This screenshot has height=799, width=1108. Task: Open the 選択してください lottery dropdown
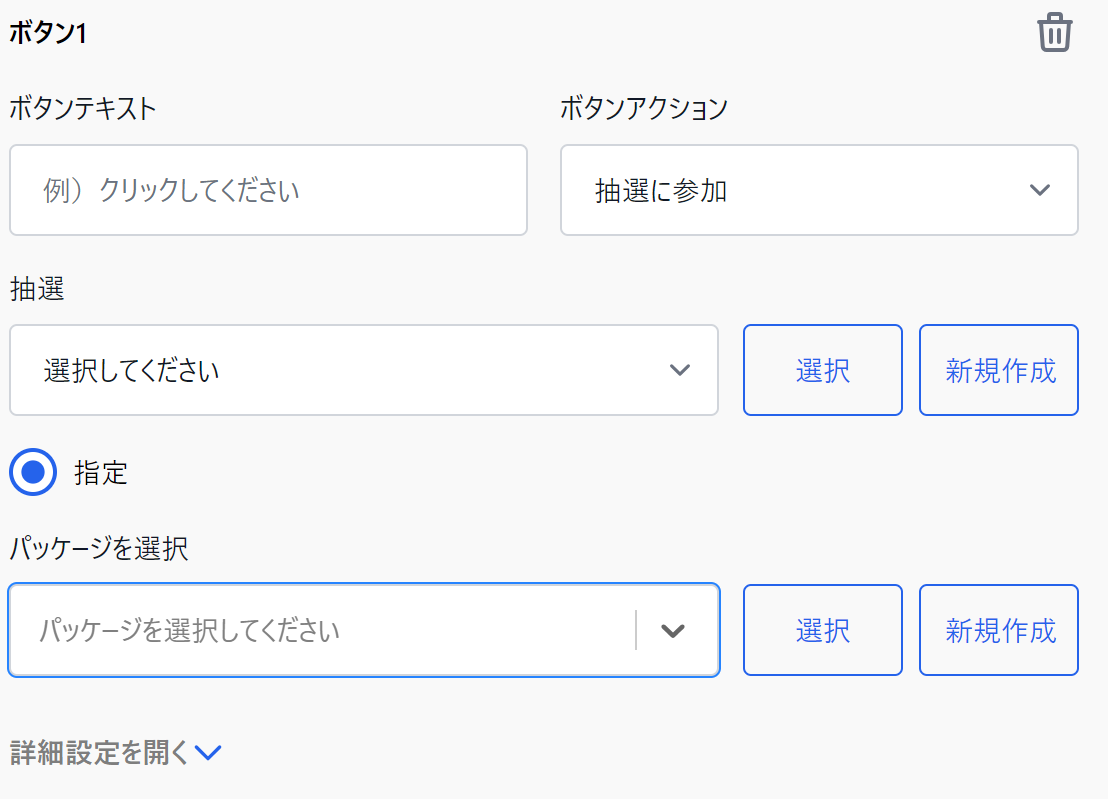point(364,370)
